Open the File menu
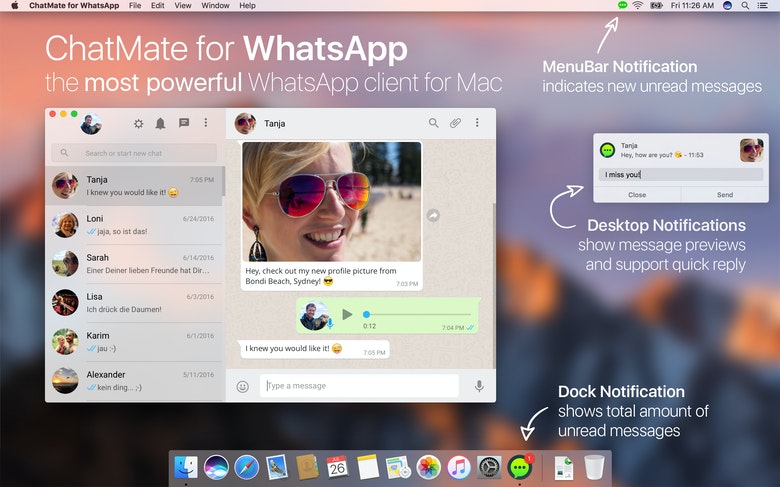The height and width of the screenshot is (487, 780). (x=135, y=5)
